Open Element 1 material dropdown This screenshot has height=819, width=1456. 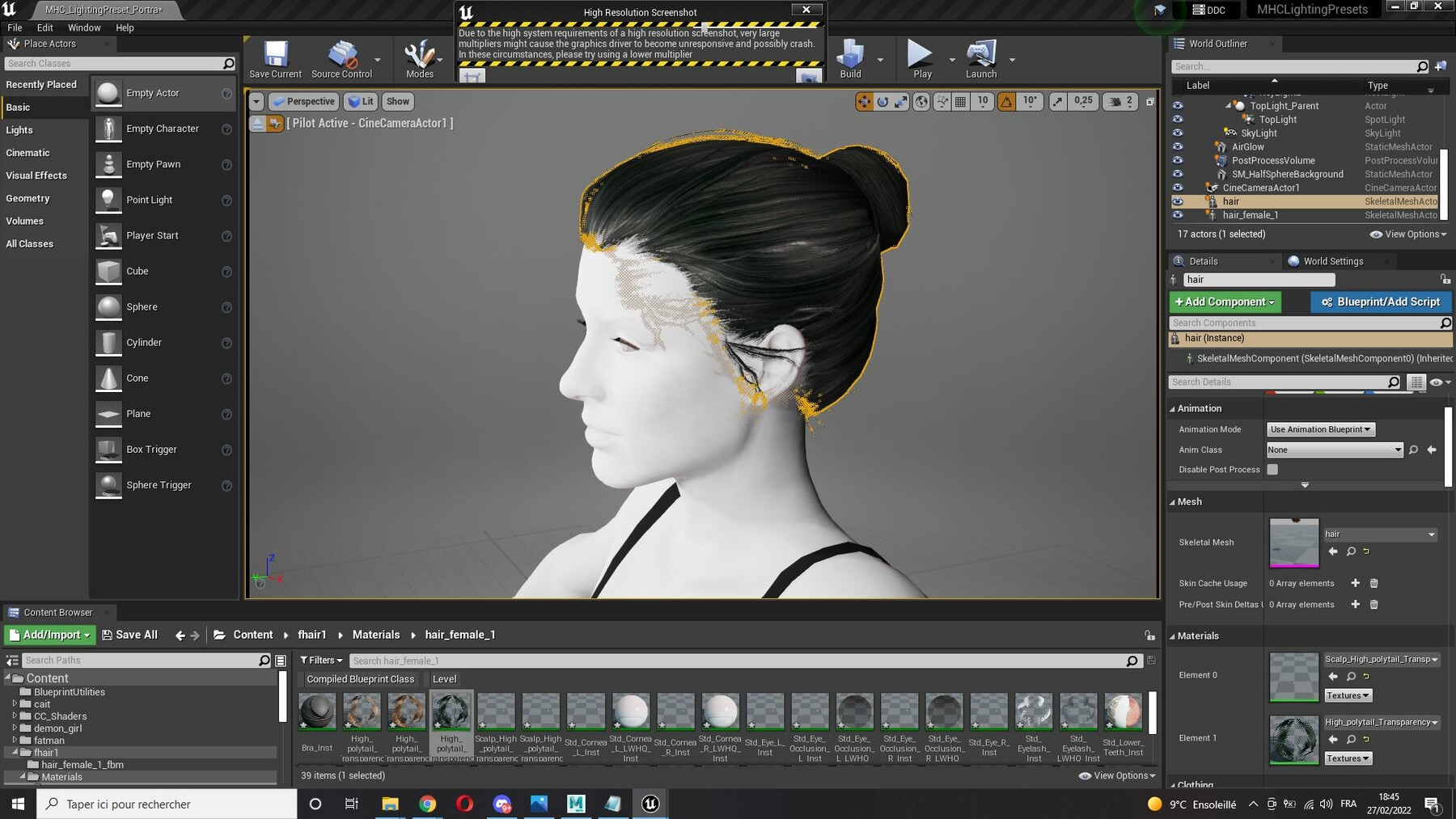coord(1382,722)
